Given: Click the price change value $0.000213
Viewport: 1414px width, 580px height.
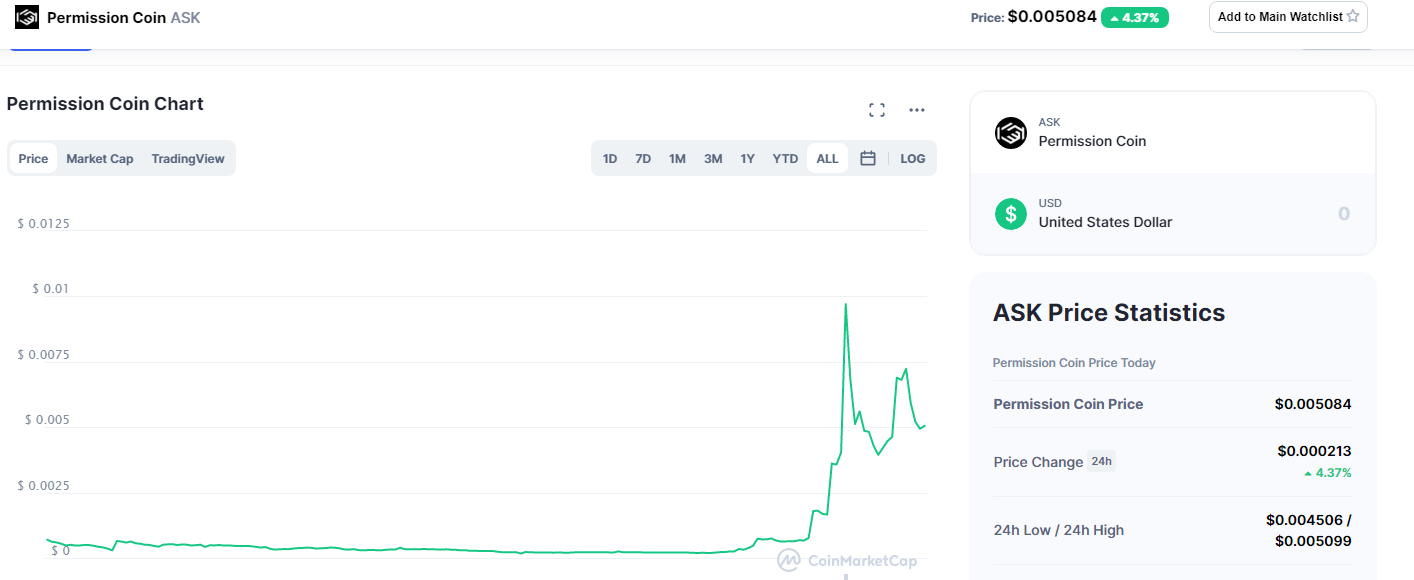Looking at the screenshot, I should point(1314,451).
